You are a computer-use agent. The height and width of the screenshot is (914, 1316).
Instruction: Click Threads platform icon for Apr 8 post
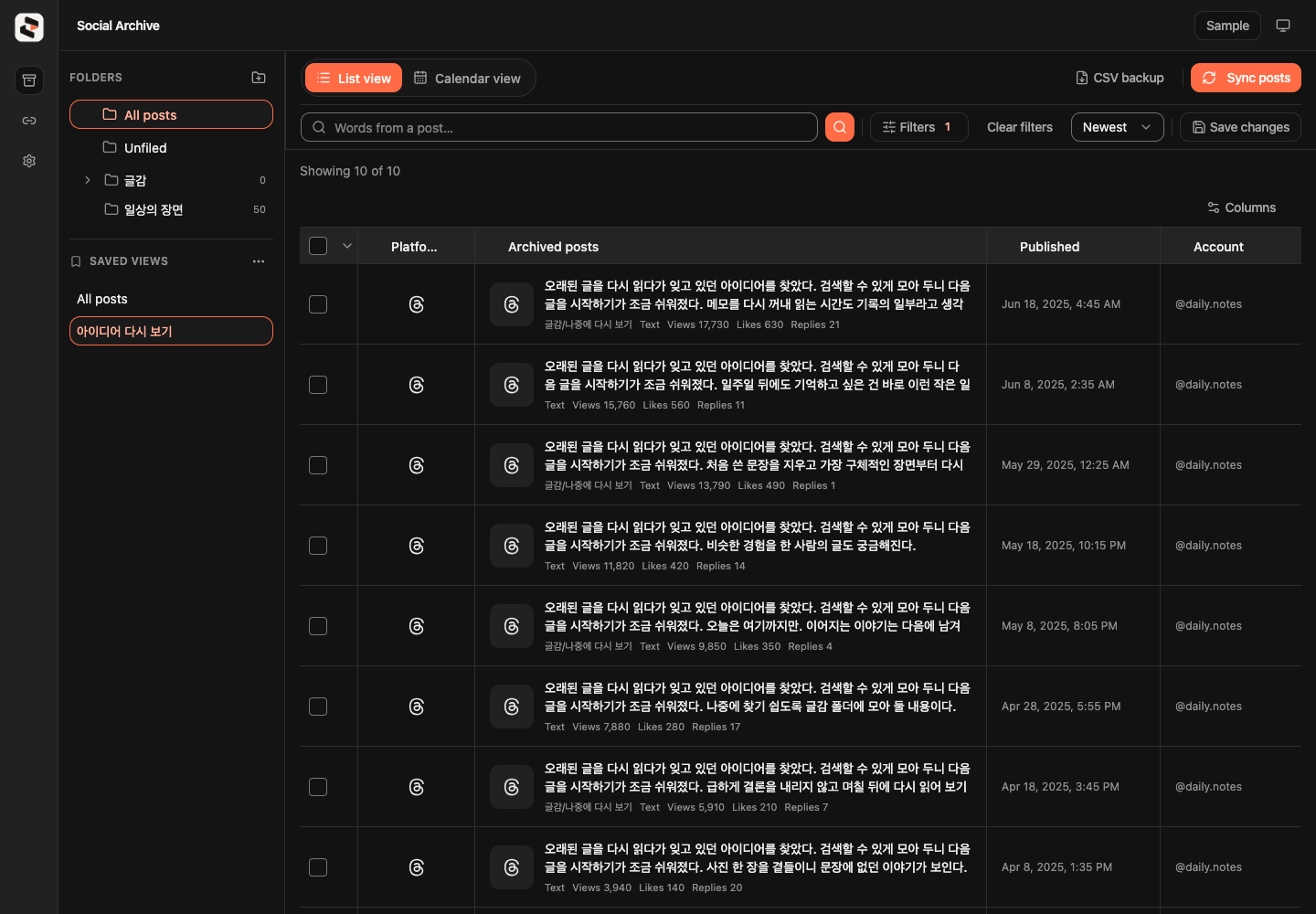click(417, 867)
